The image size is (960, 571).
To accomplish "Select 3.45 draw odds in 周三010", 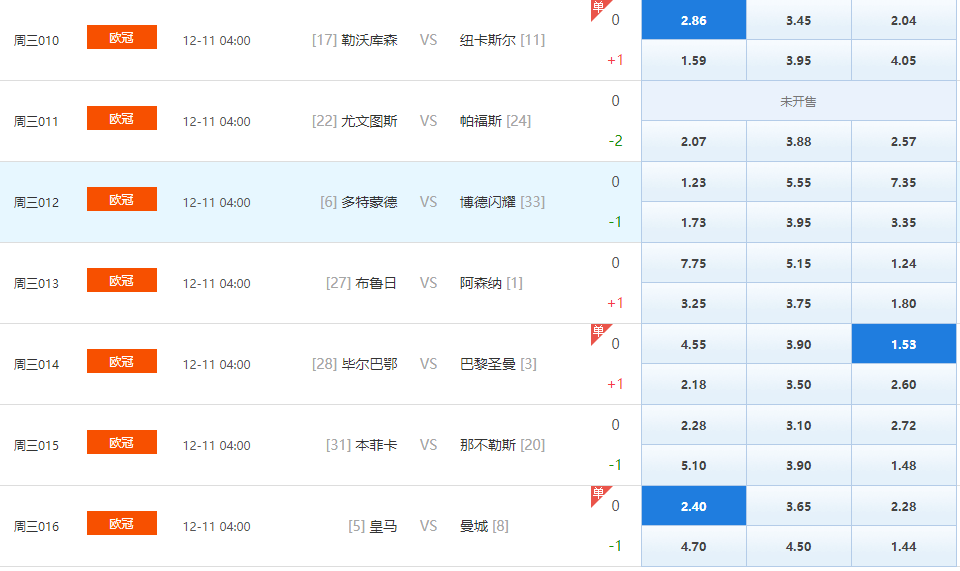I will click(798, 20).
